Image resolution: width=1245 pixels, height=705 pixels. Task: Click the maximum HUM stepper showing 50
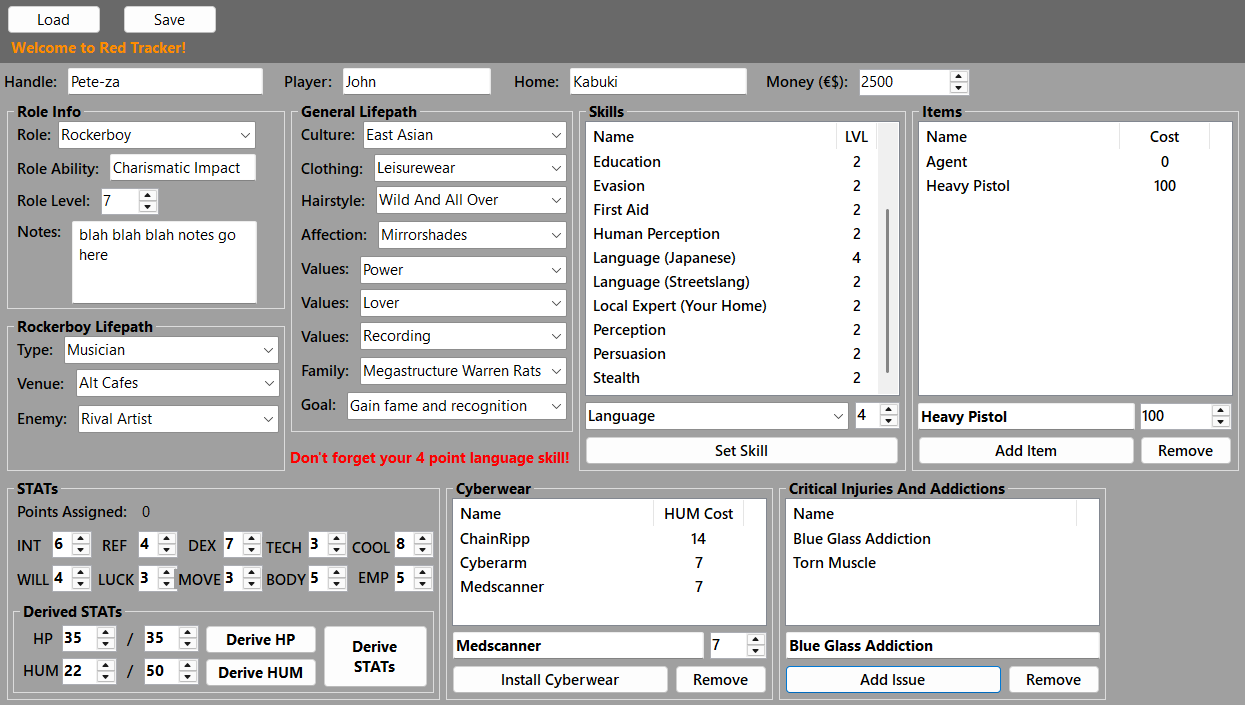(x=171, y=672)
